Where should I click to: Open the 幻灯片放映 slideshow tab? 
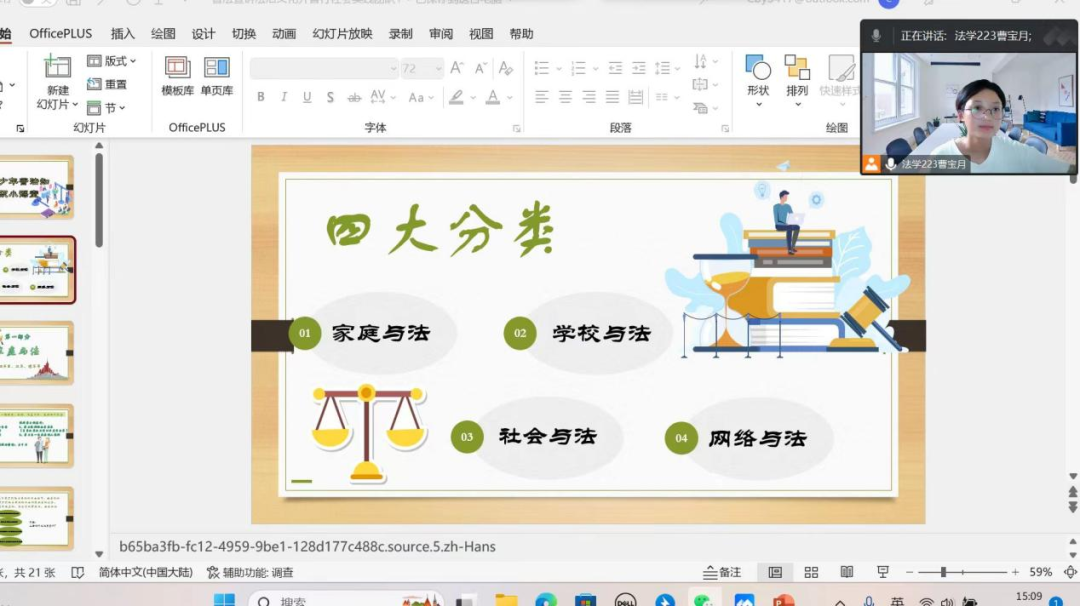pos(342,33)
